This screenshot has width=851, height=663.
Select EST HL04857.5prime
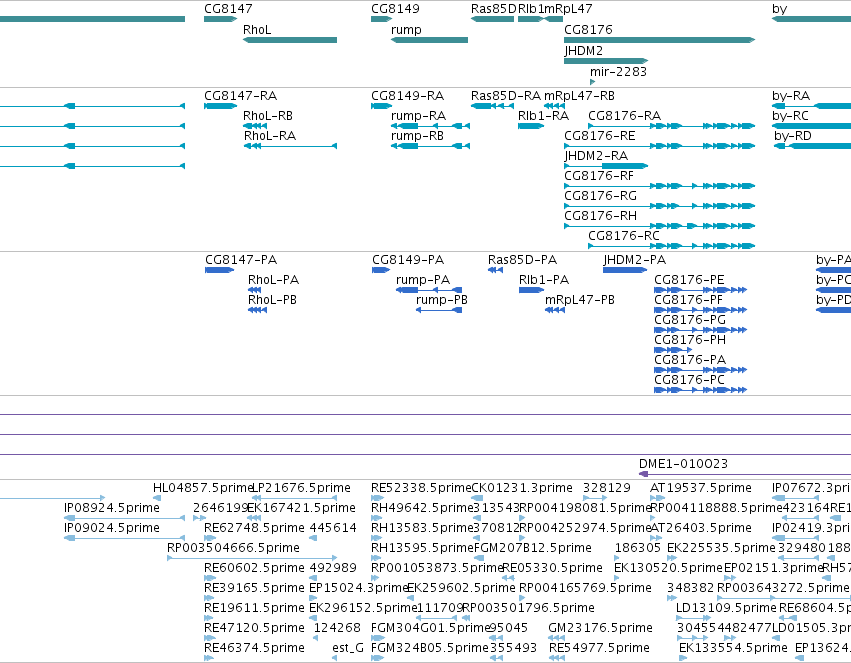pyautogui.click(x=157, y=498)
